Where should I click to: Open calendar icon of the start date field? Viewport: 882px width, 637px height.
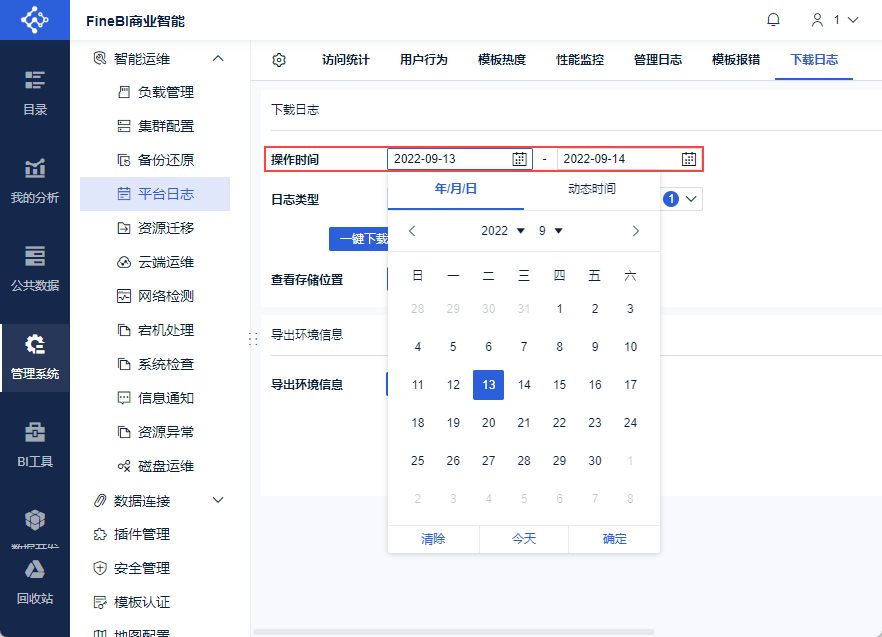[x=519, y=159]
